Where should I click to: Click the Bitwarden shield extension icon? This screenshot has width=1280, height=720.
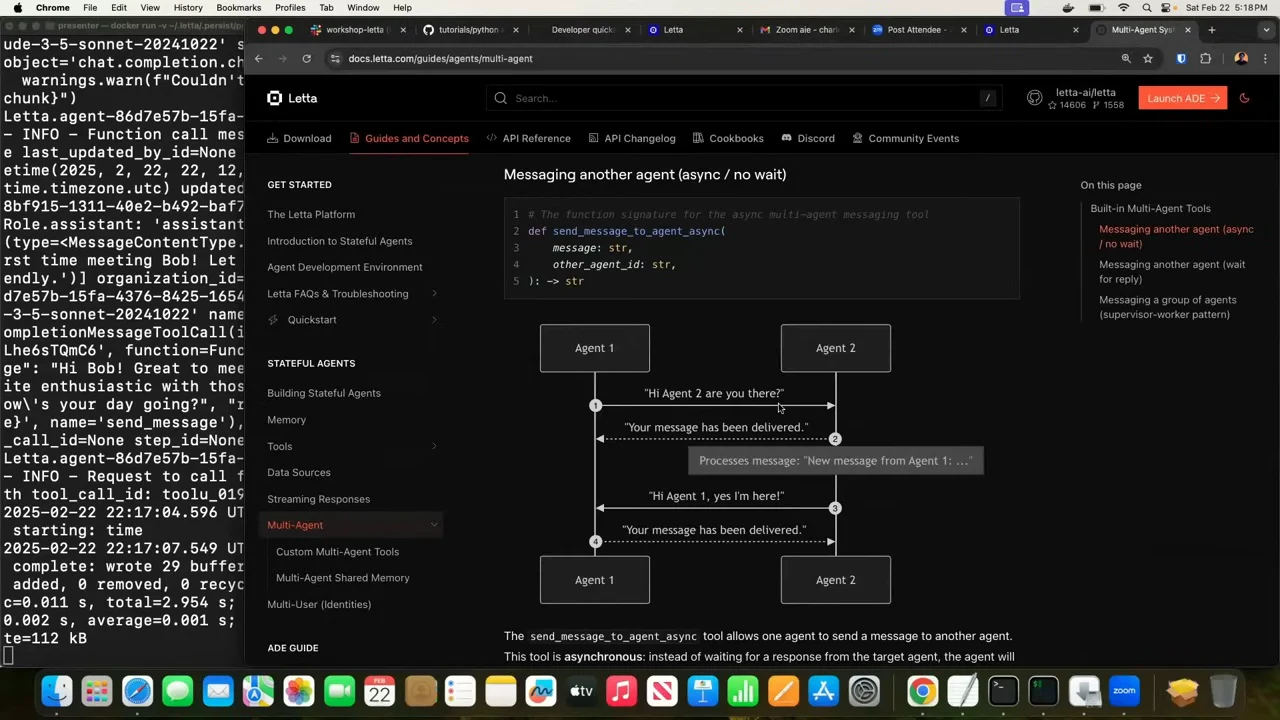pos(1181,58)
